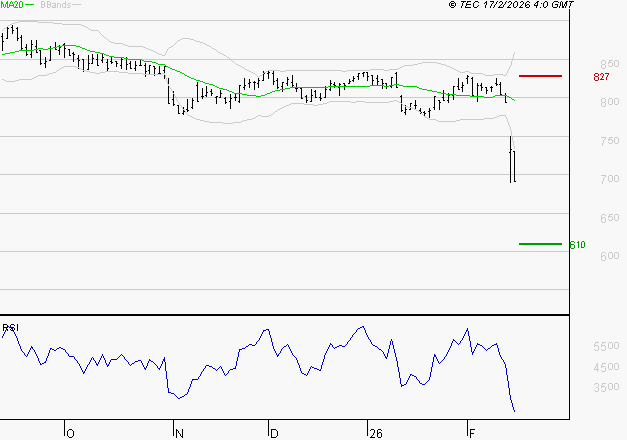Click the green 610 support line
This screenshot has height=440, width=627.
[x=540, y=244]
